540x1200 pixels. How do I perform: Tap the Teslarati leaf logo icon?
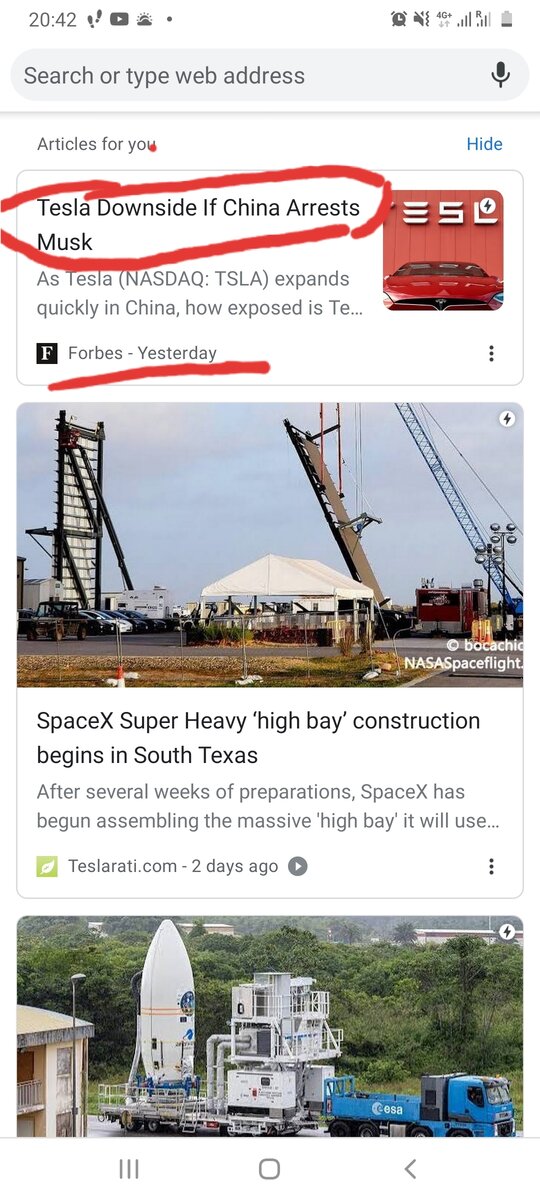(47, 866)
